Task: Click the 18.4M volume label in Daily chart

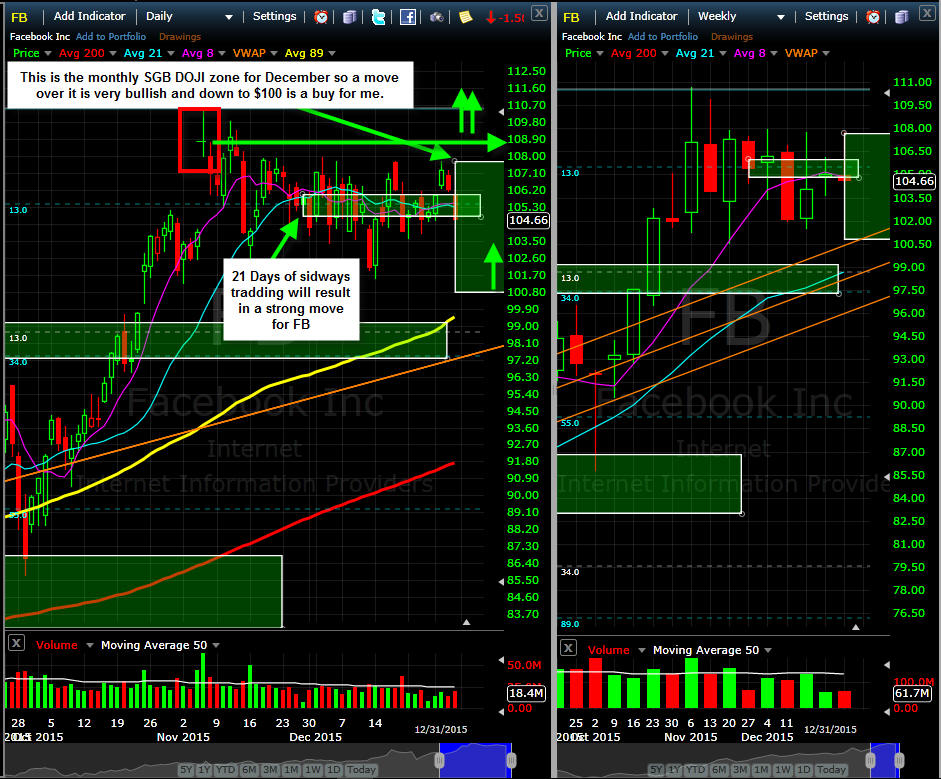Action: tap(526, 693)
